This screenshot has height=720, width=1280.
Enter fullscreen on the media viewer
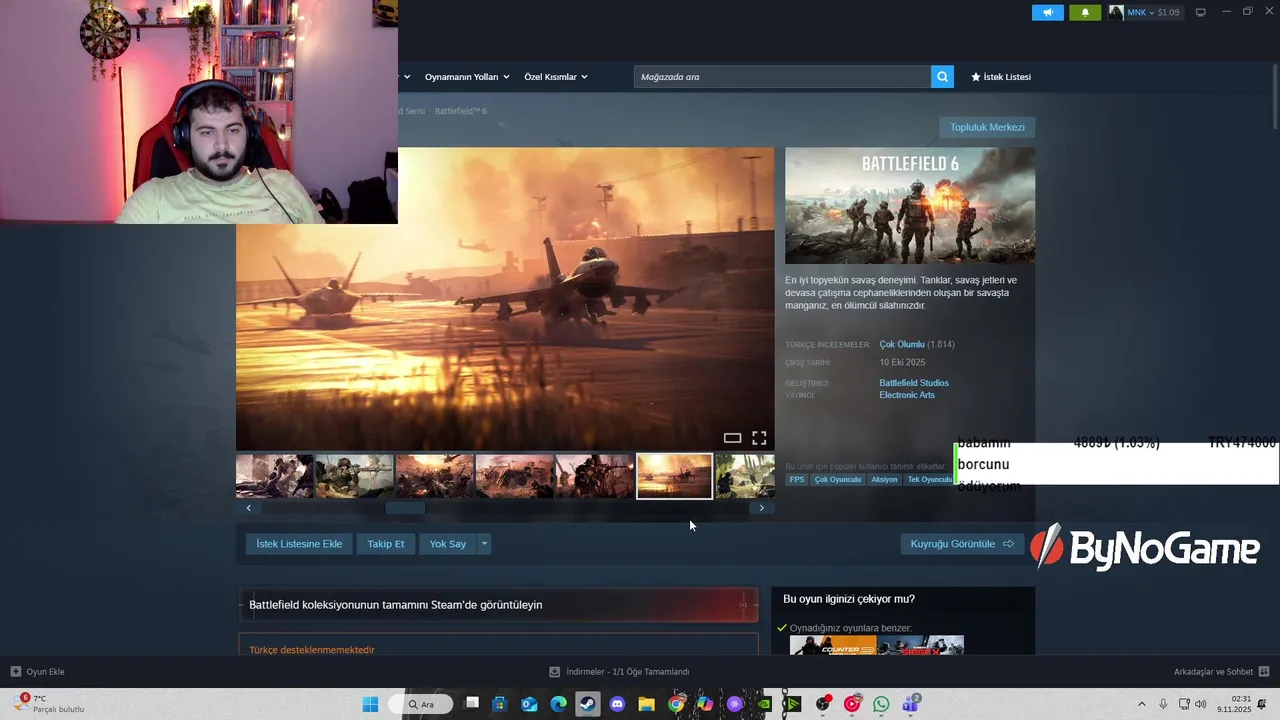coord(759,438)
